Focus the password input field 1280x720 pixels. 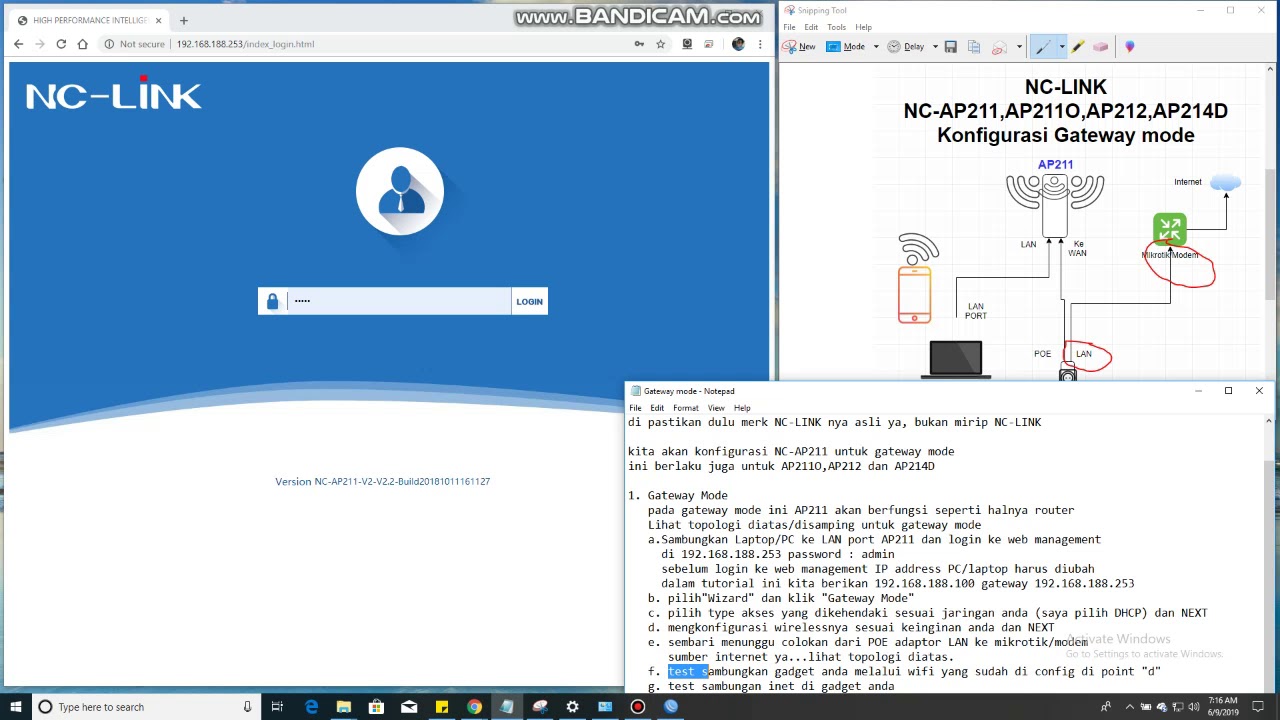click(399, 301)
